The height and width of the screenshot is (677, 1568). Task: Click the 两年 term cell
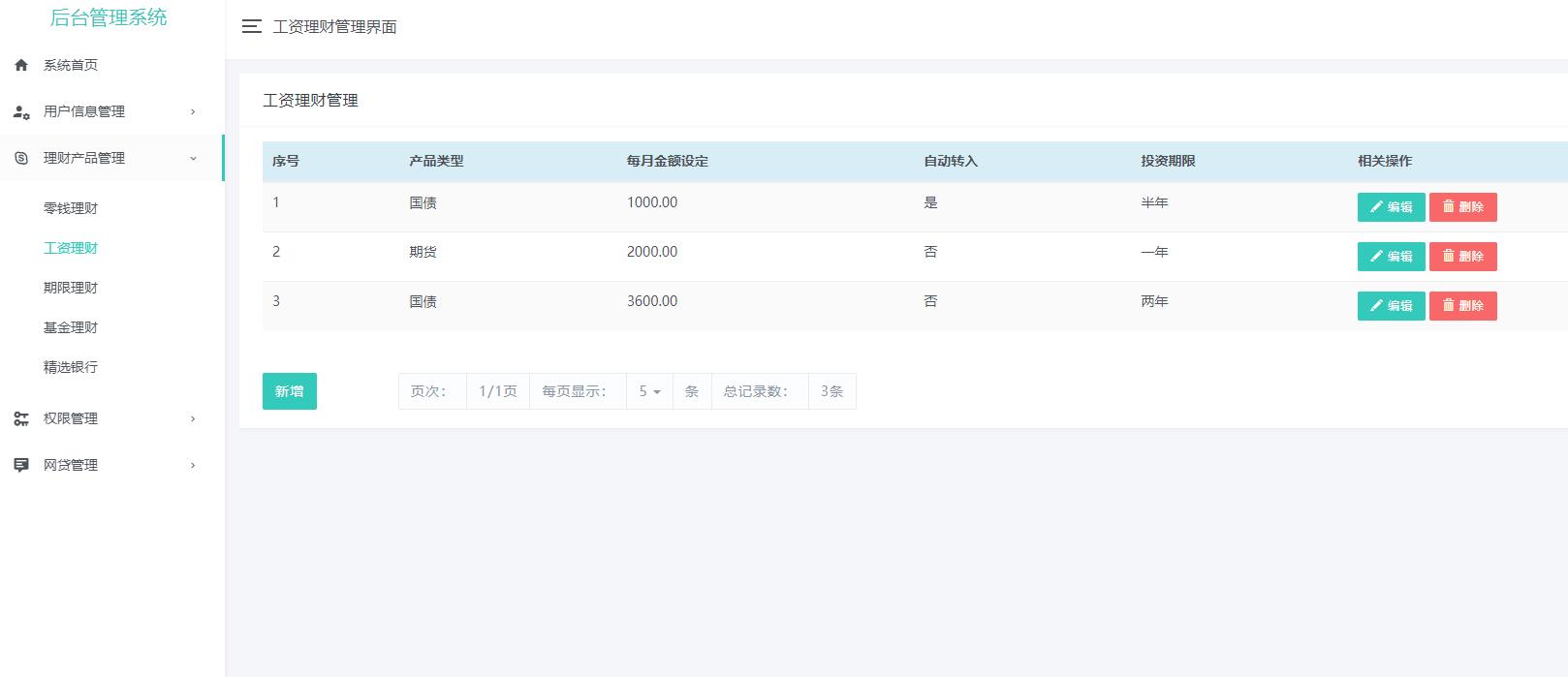tap(1154, 301)
